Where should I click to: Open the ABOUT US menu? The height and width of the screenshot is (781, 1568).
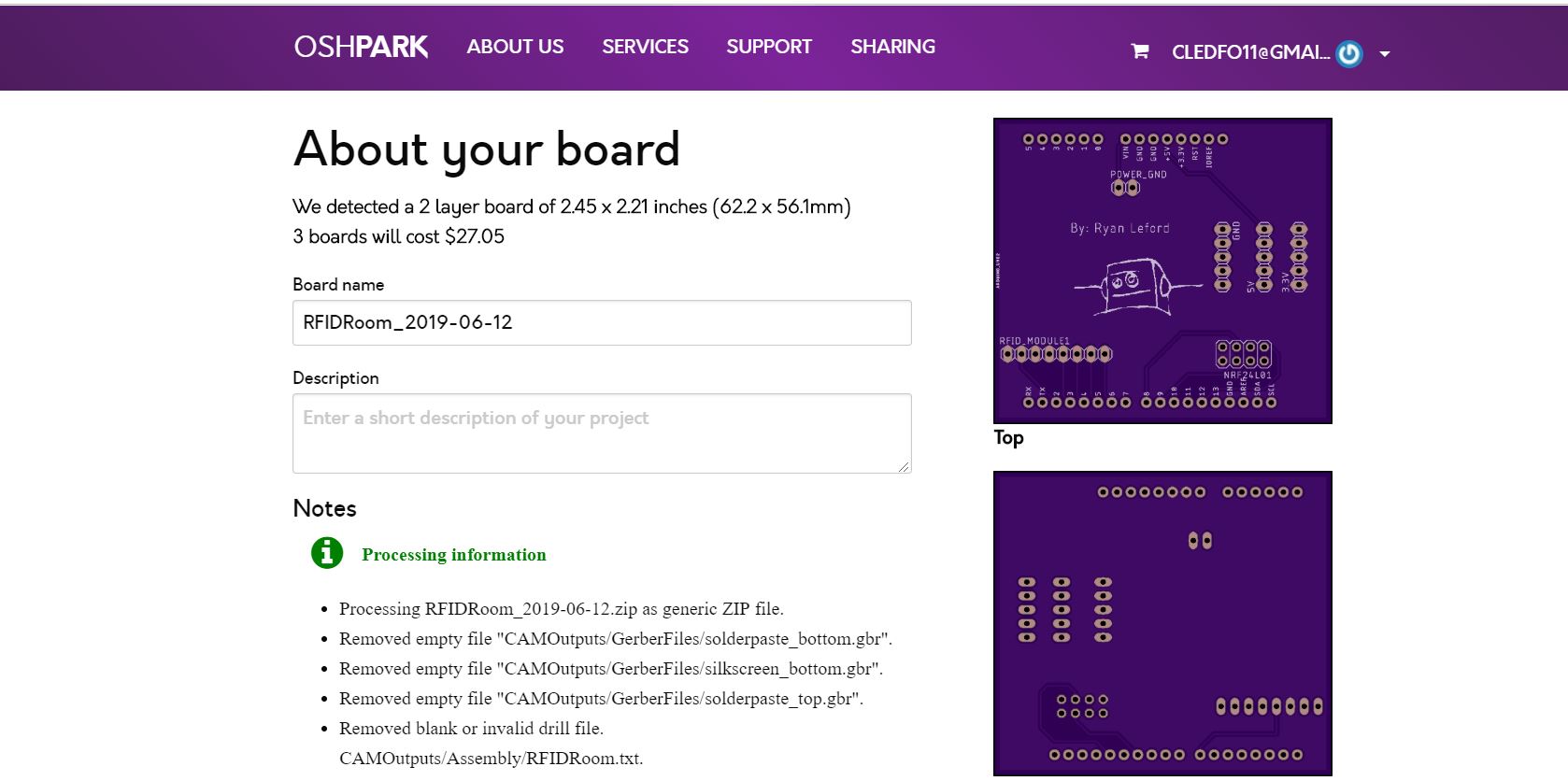point(515,47)
